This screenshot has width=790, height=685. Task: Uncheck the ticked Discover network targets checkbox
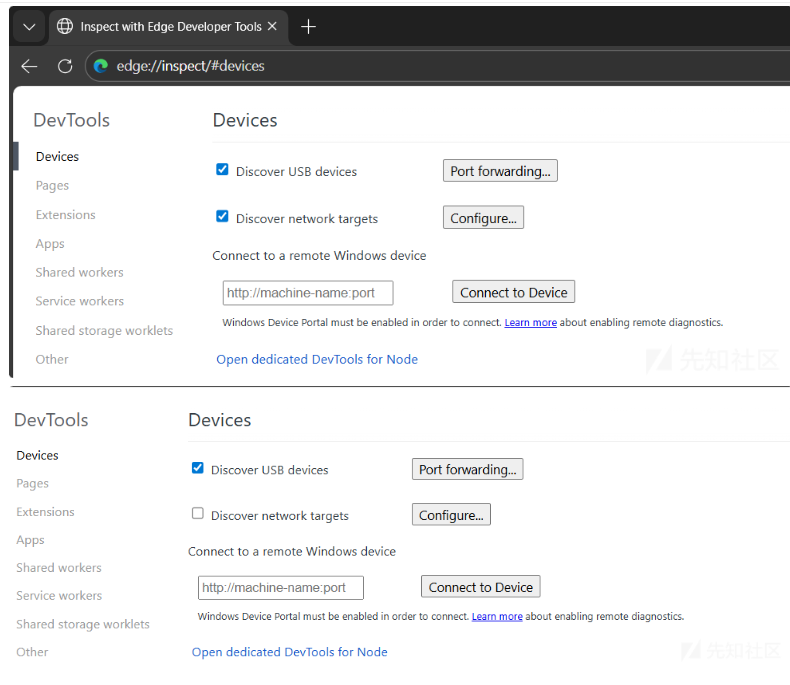coord(222,216)
